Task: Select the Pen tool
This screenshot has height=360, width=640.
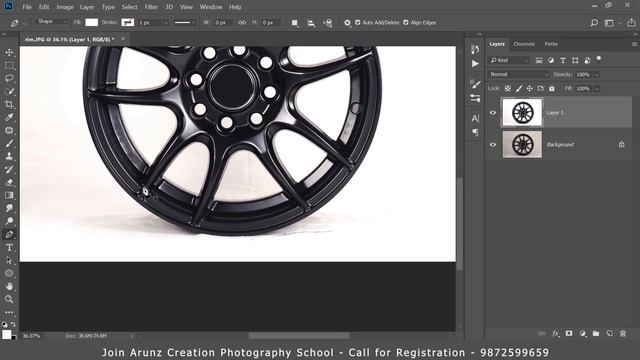Action: pos(9,234)
